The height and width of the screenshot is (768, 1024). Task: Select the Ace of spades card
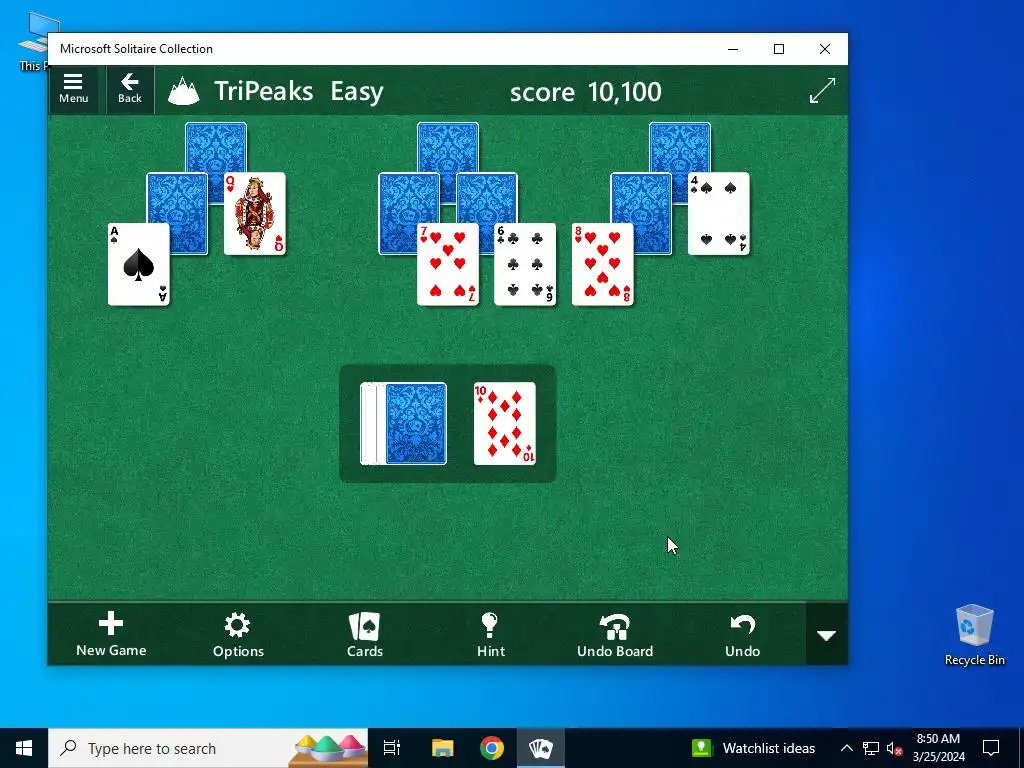pos(138,264)
